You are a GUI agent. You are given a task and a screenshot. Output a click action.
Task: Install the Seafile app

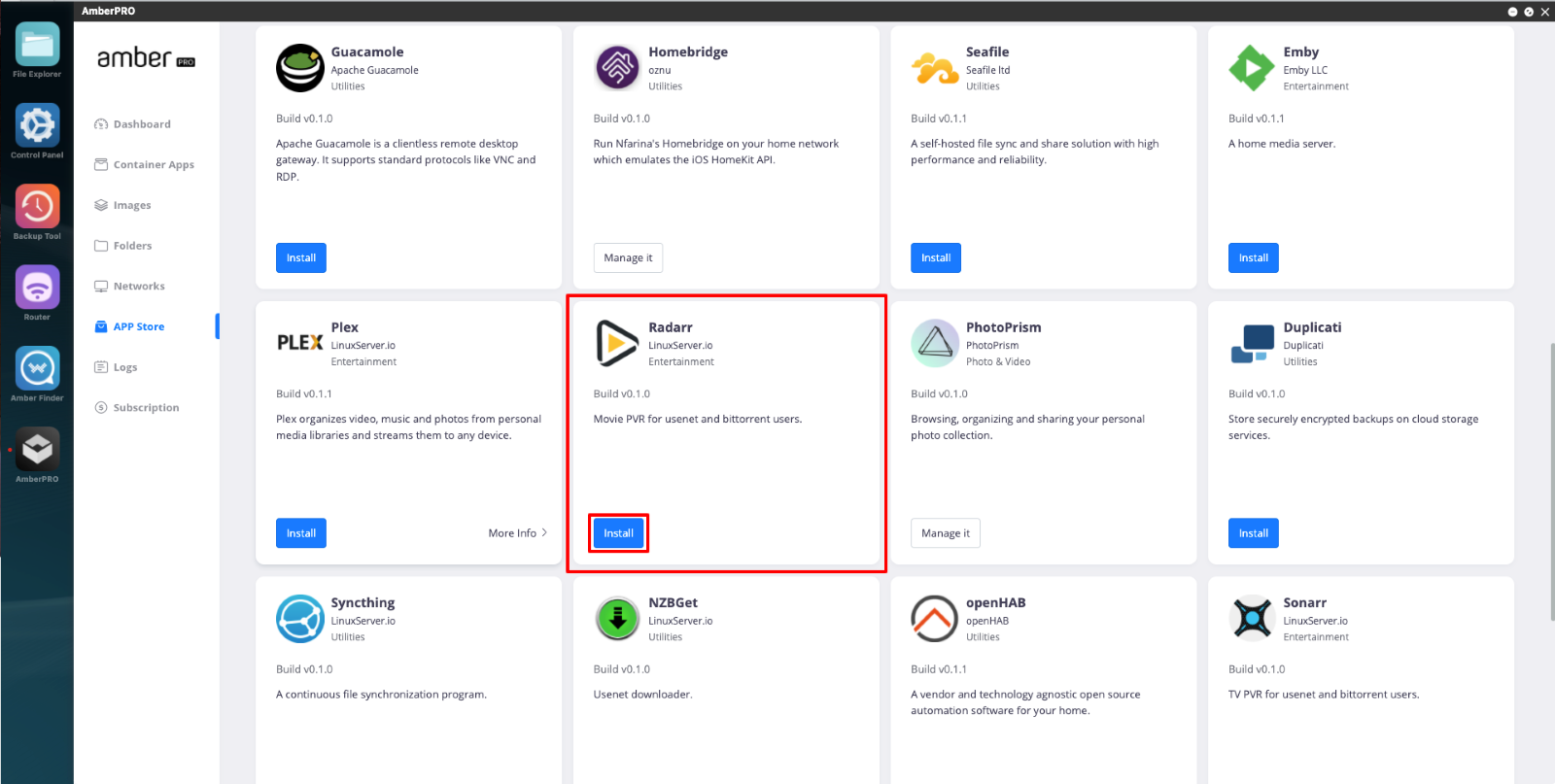pos(936,257)
